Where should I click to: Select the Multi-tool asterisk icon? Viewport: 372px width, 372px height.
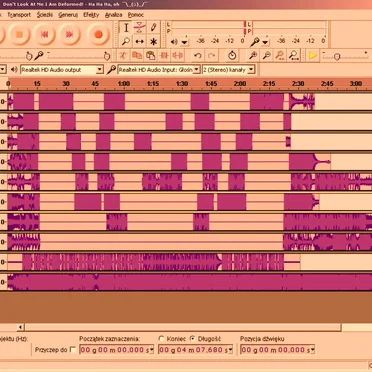(153, 42)
